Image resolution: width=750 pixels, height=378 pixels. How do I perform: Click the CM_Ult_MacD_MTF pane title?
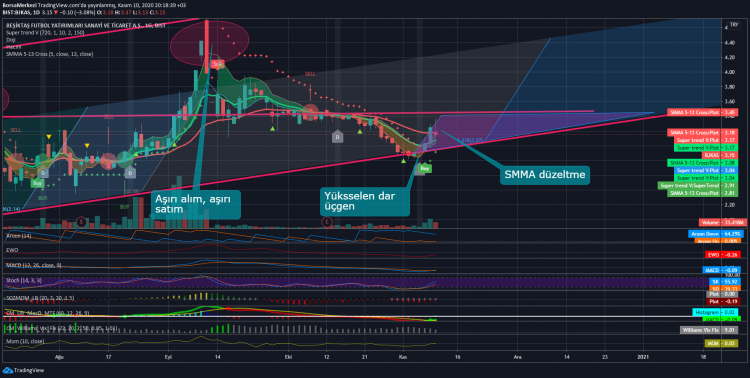(x=47, y=313)
